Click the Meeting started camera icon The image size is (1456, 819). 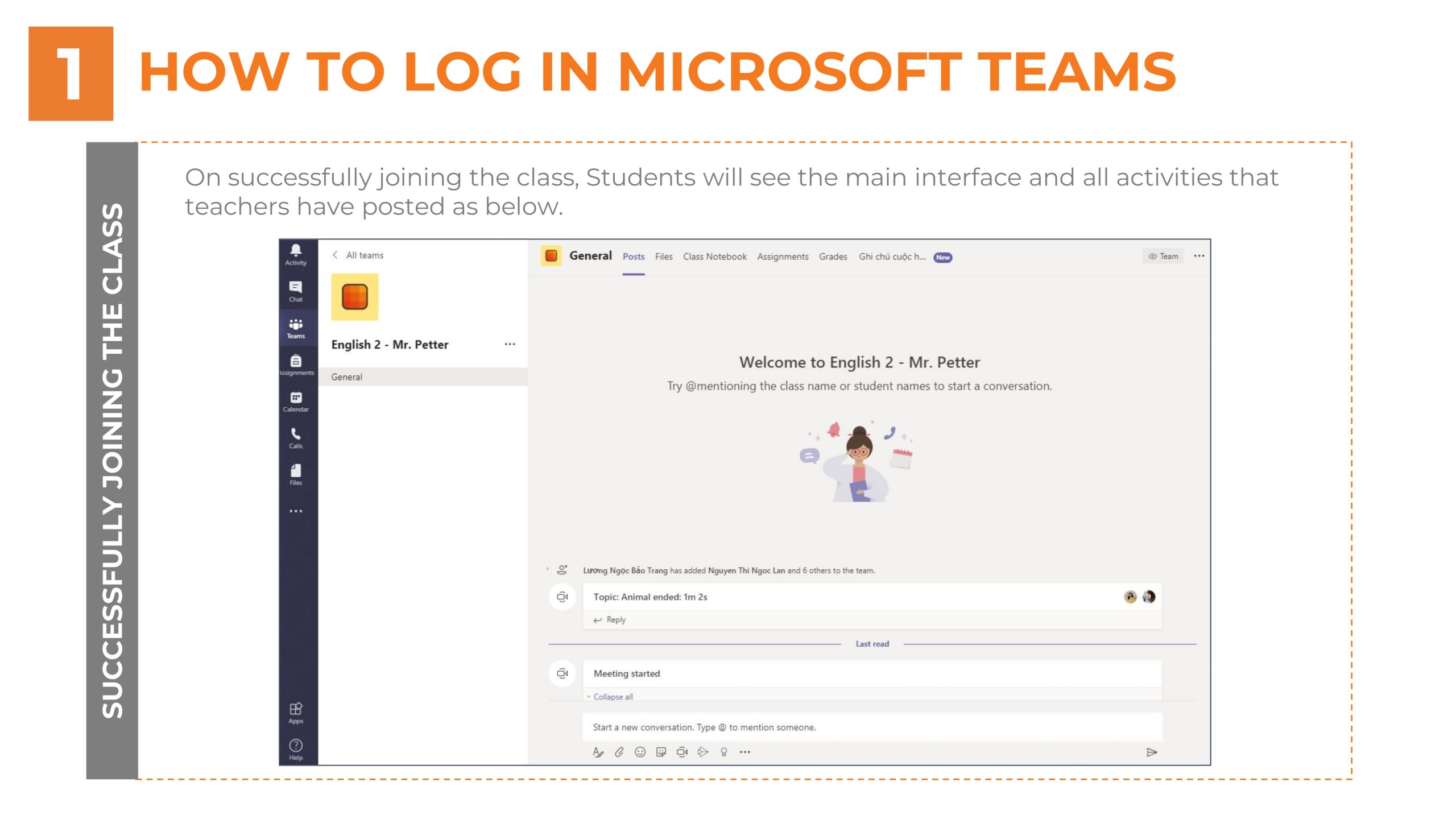pos(562,673)
